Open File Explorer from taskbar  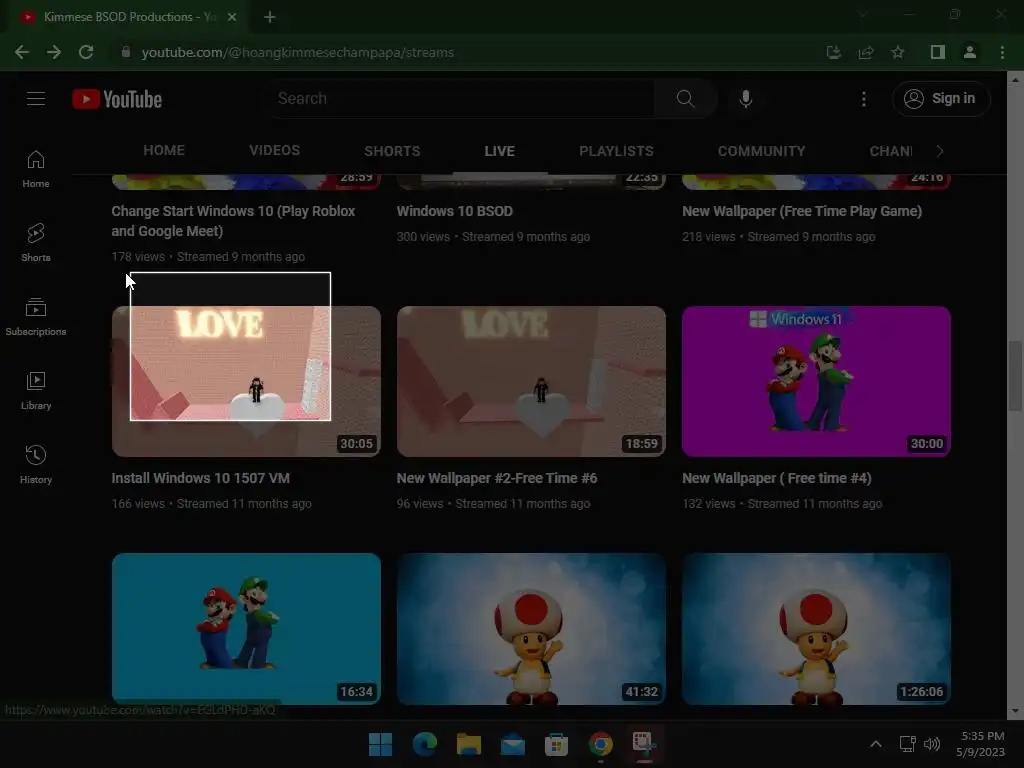point(468,744)
